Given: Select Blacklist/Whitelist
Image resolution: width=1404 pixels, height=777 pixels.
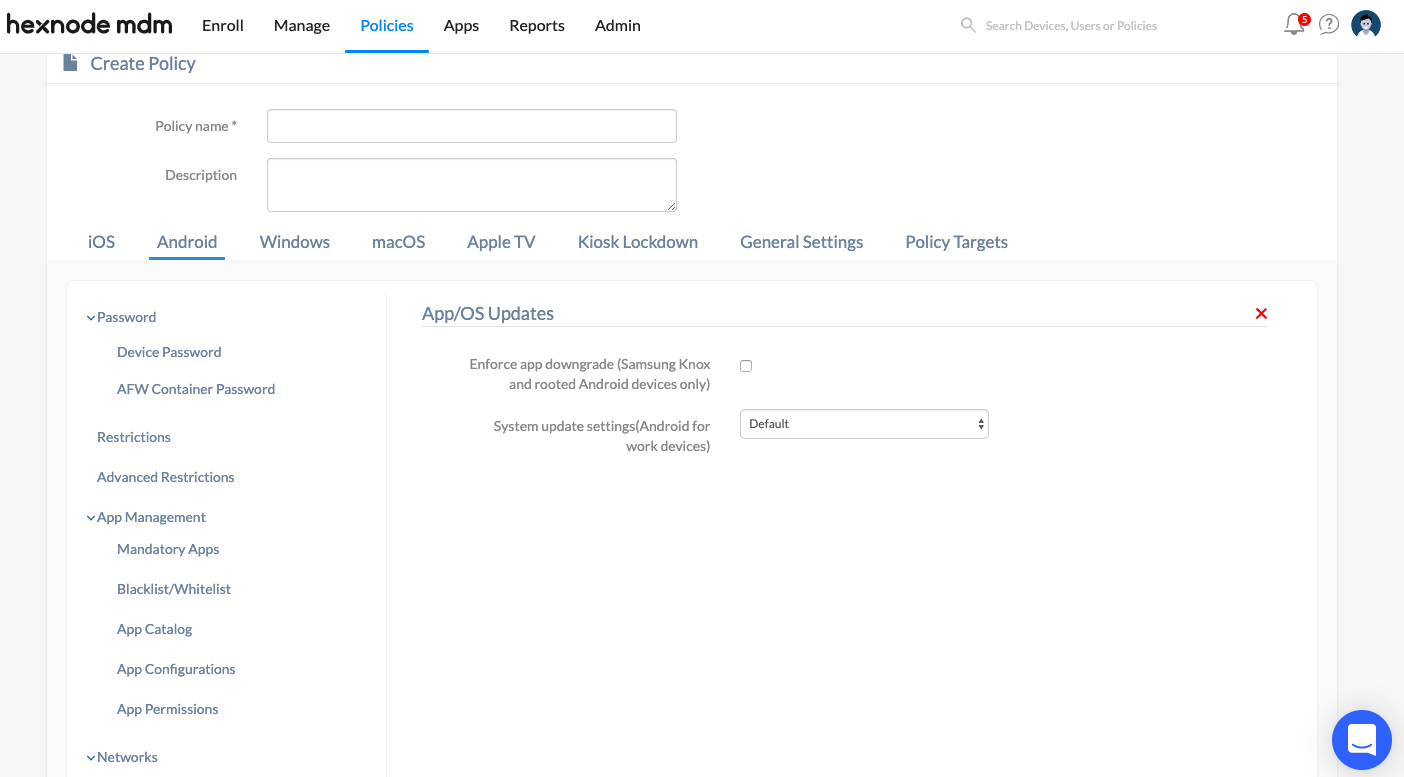Looking at the screenshot, I should coord(174,589).
